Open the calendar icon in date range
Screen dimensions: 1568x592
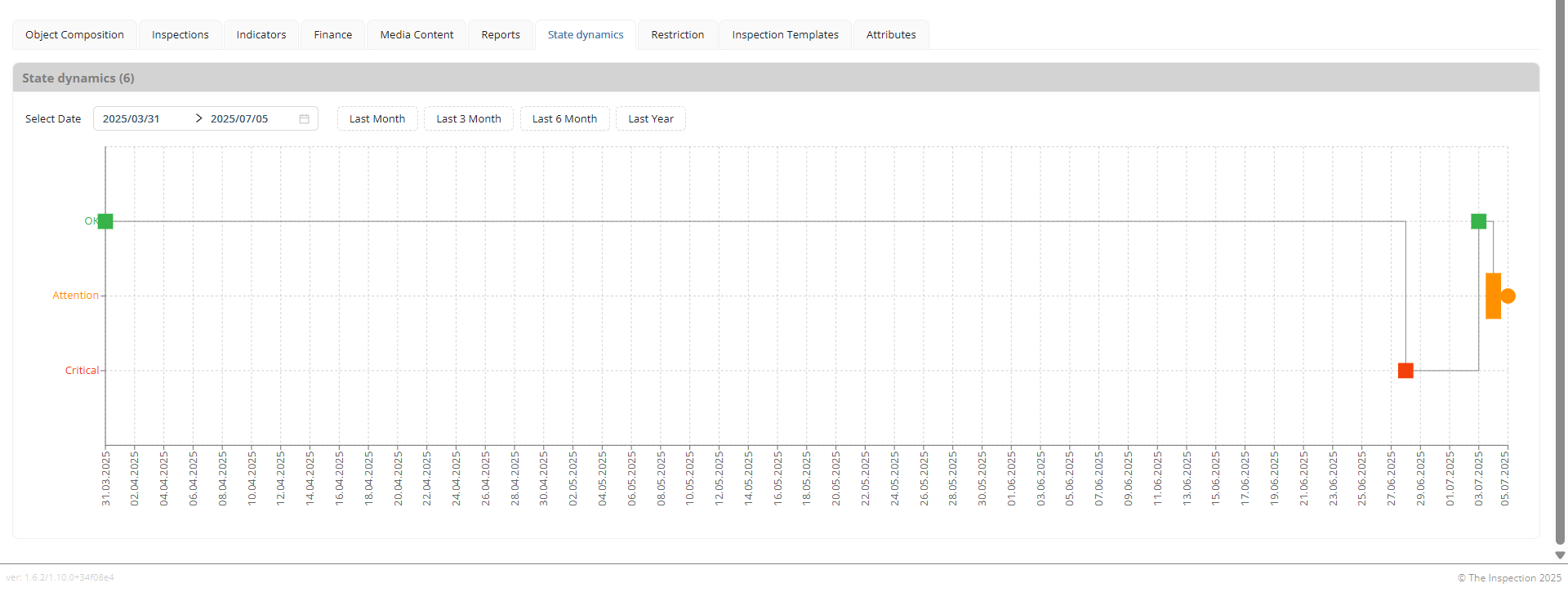pos(304,119)
